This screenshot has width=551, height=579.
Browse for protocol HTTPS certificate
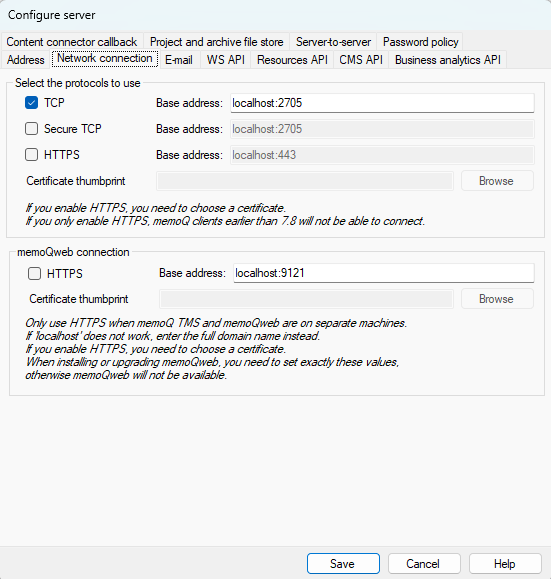click(x=497, y=181)
